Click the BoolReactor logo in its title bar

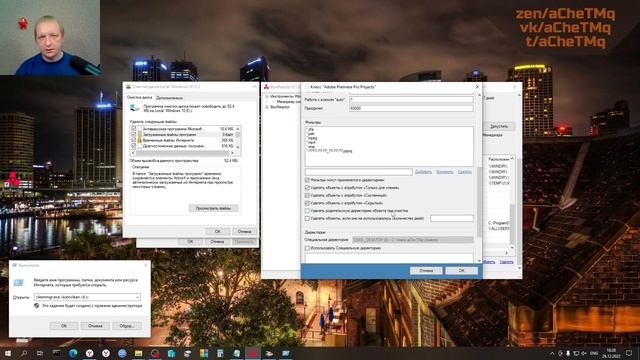(x=266, y=87)
